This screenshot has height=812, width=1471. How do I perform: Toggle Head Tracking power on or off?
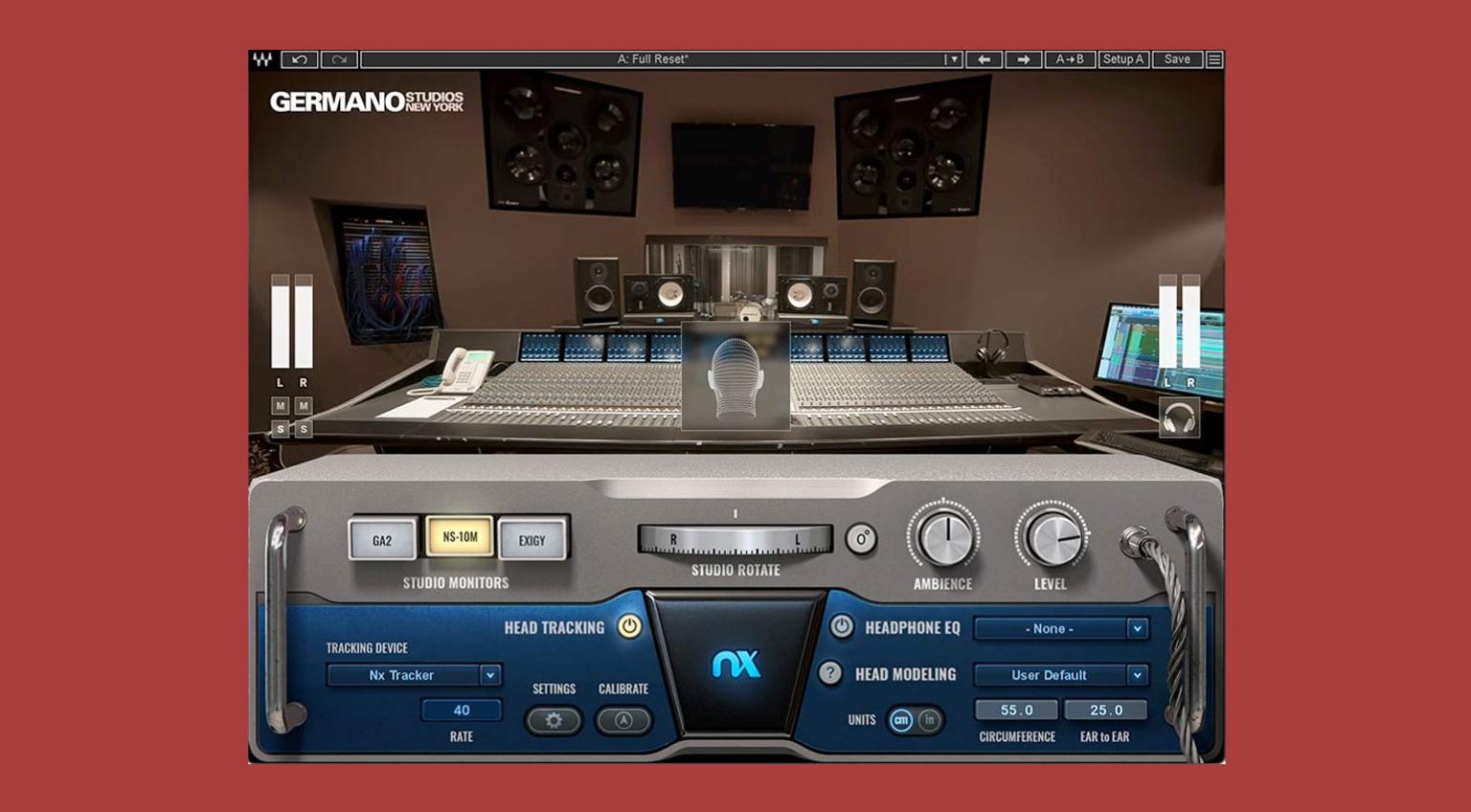(x=627, y=628)
